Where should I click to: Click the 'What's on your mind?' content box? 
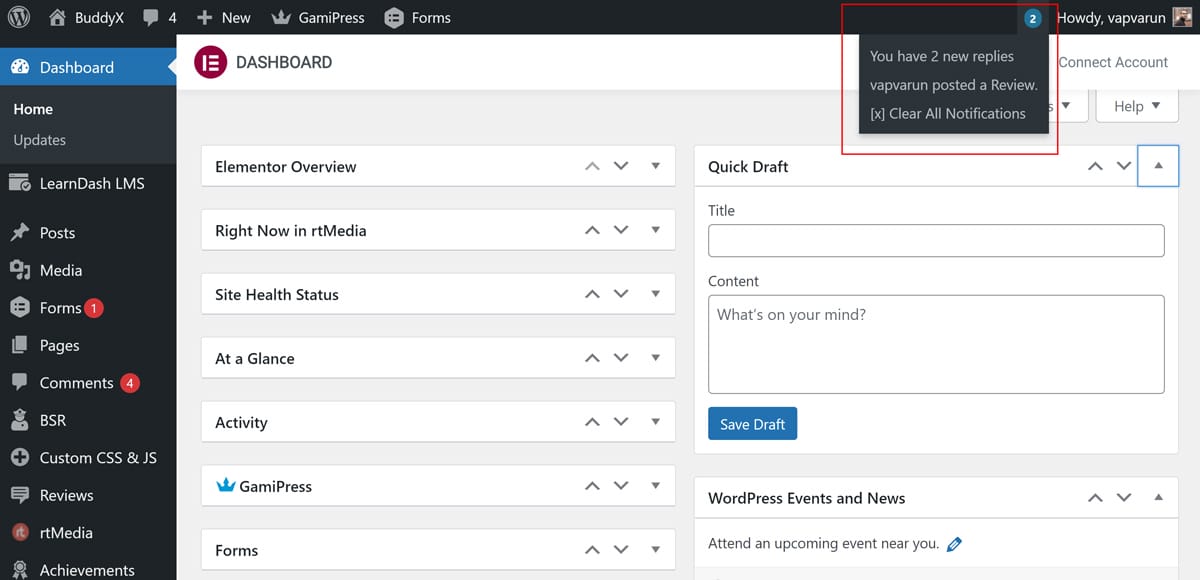point(935,343)
